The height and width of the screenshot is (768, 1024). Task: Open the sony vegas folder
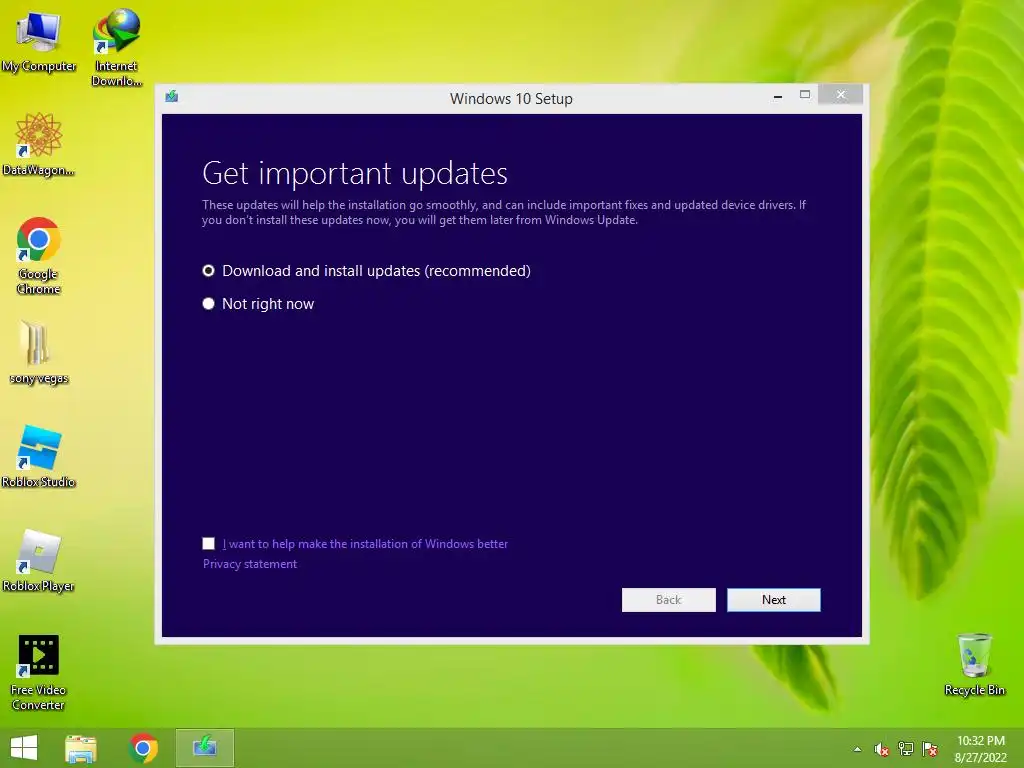(x=39, y=352)
